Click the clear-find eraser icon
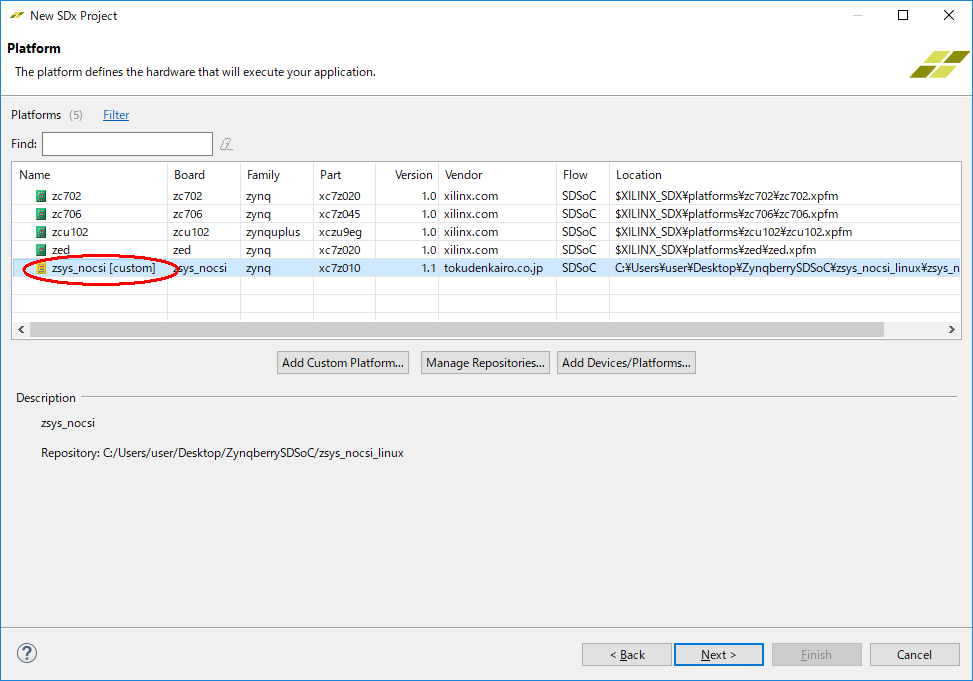This screenshot has height=681, width=973. click(227, 144)
